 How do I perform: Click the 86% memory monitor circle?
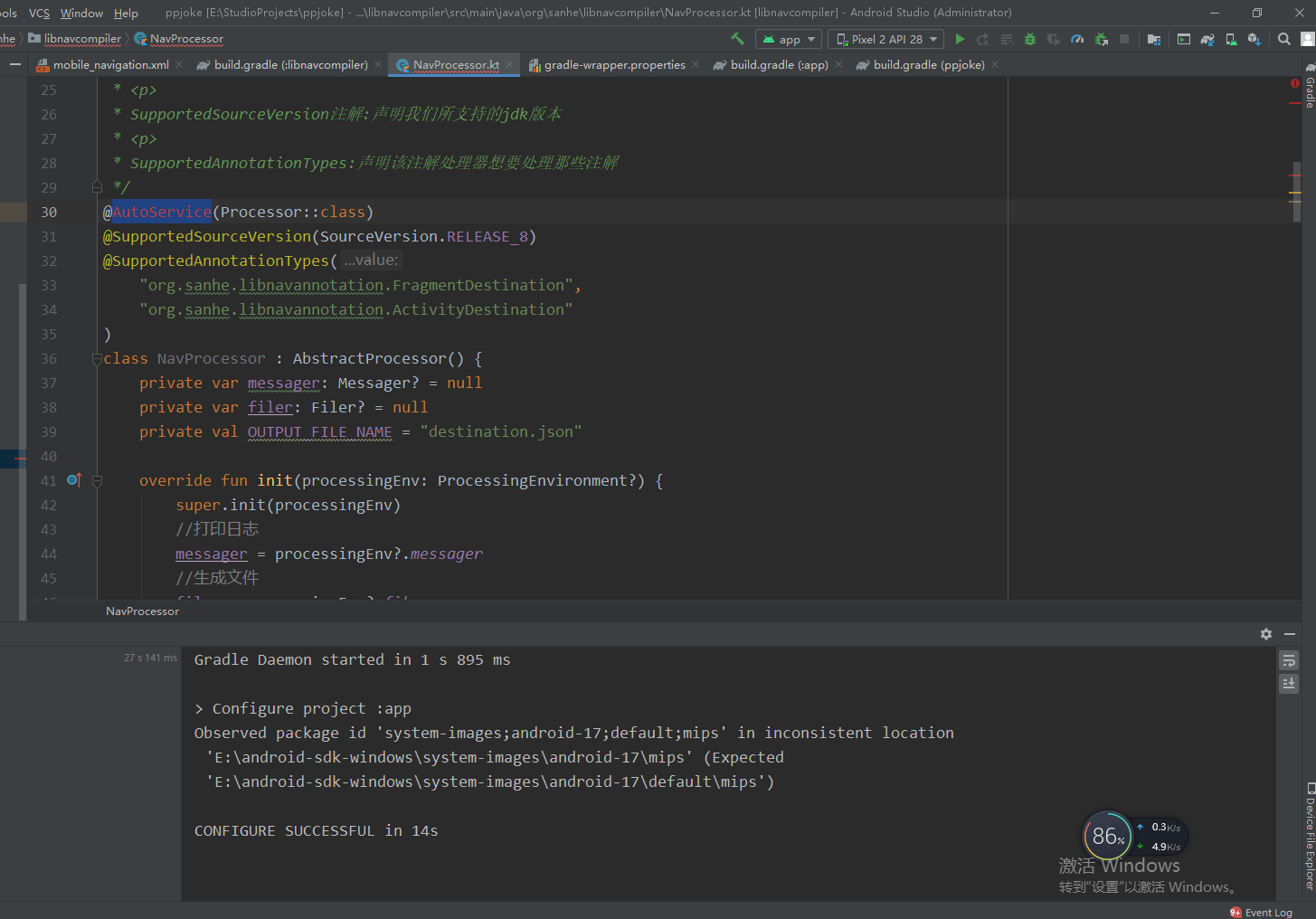[x=1108, y=836]
